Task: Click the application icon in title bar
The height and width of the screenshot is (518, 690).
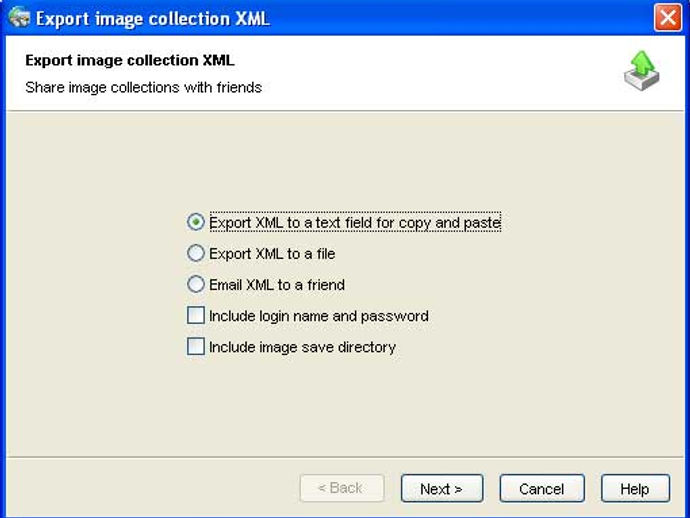Action: click(19, 18)
